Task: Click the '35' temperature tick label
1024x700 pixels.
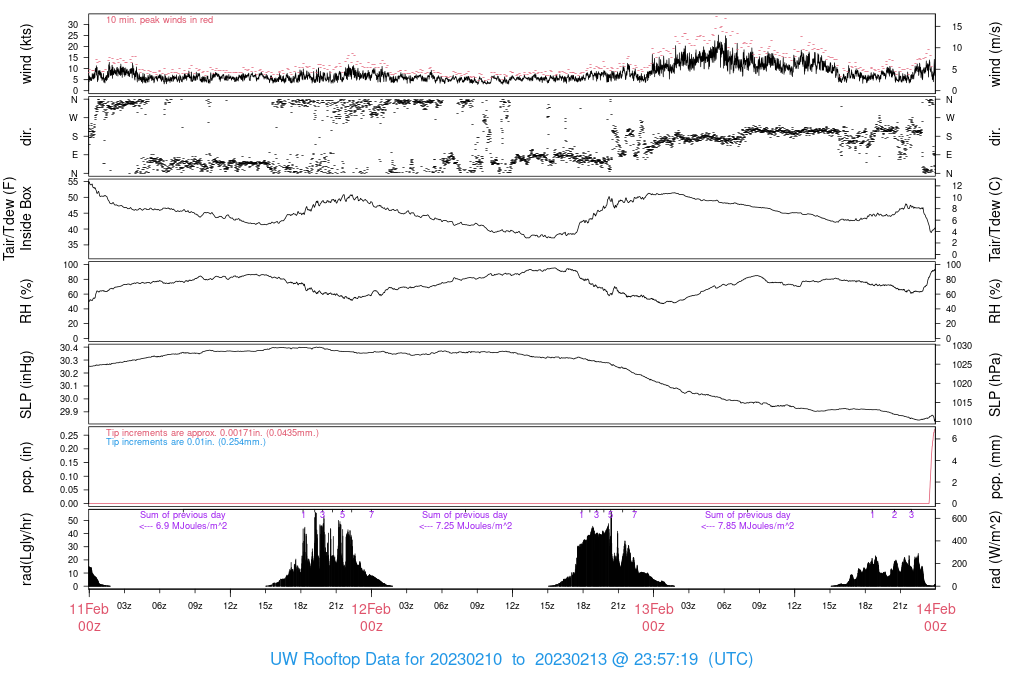Action: (x=73, y=245)
